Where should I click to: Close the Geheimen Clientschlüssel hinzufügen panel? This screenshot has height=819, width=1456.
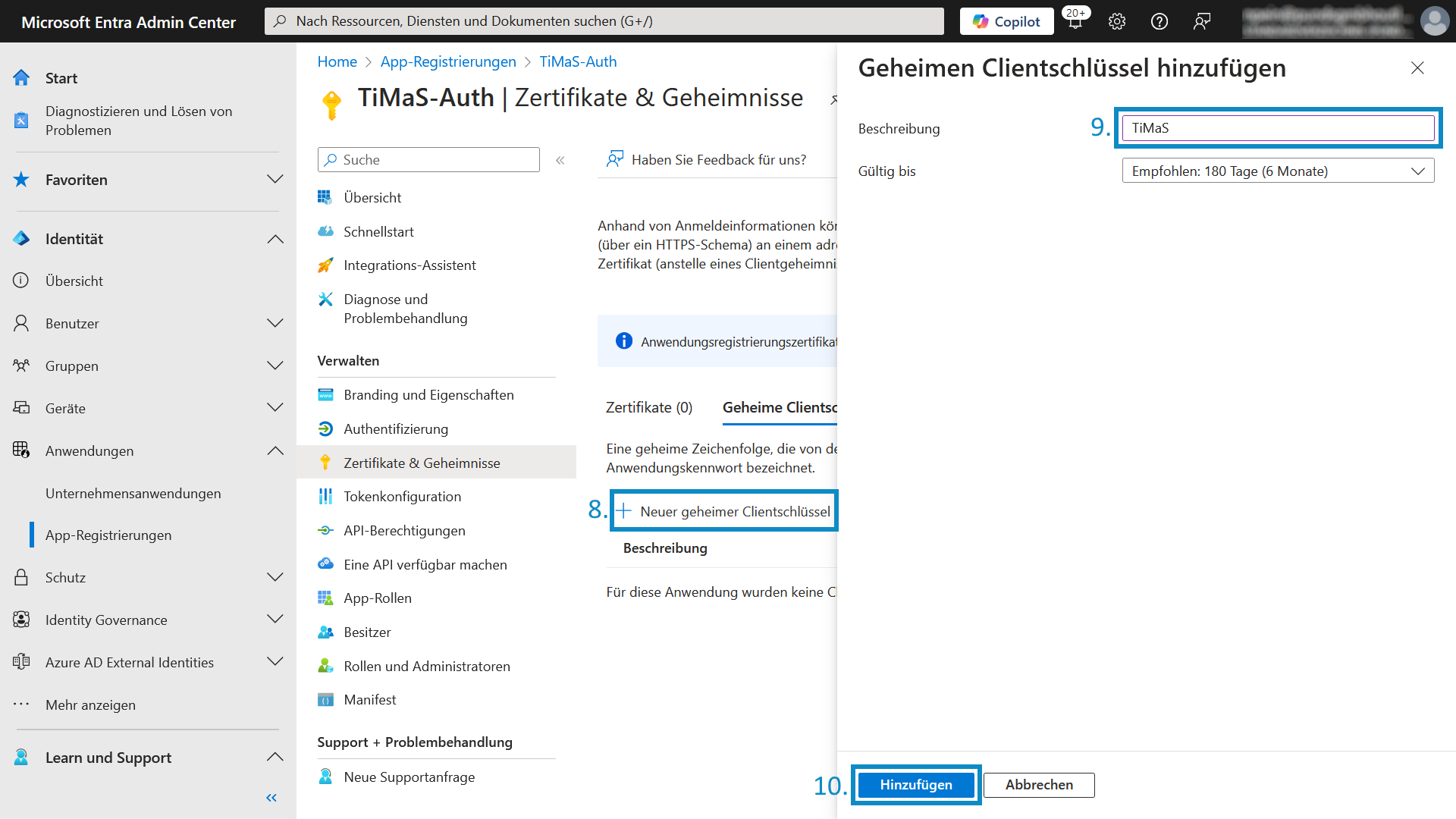[1417, 68]
